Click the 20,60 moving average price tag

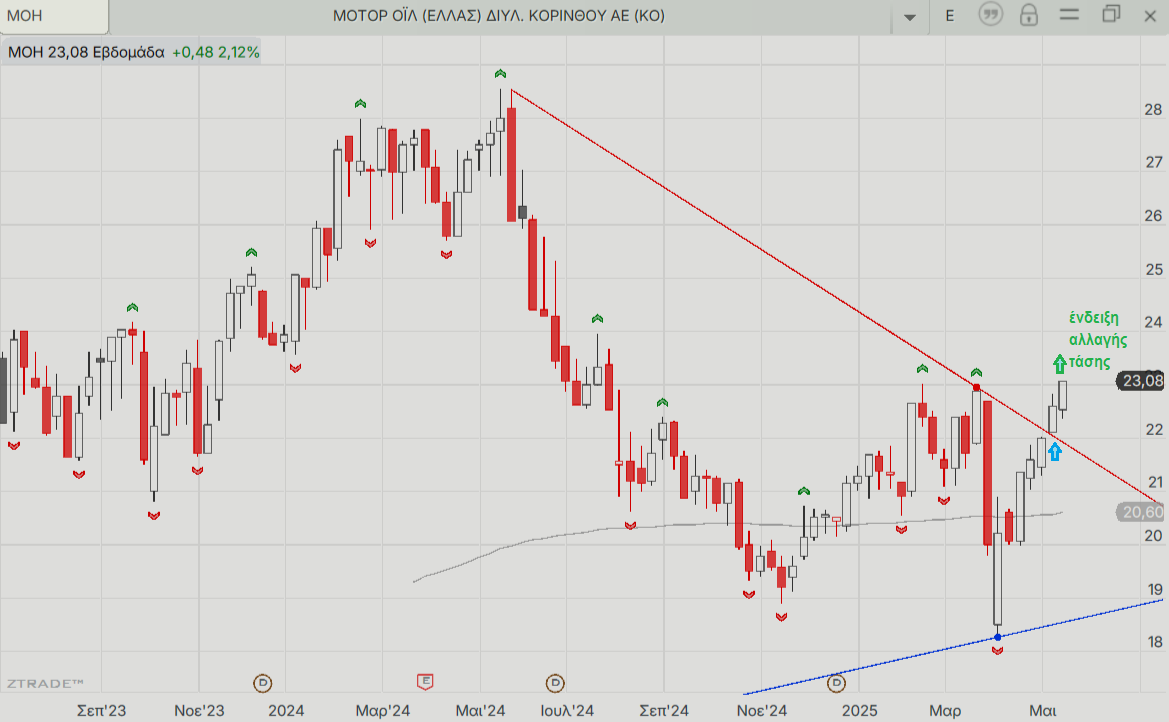coord(1140,512)
